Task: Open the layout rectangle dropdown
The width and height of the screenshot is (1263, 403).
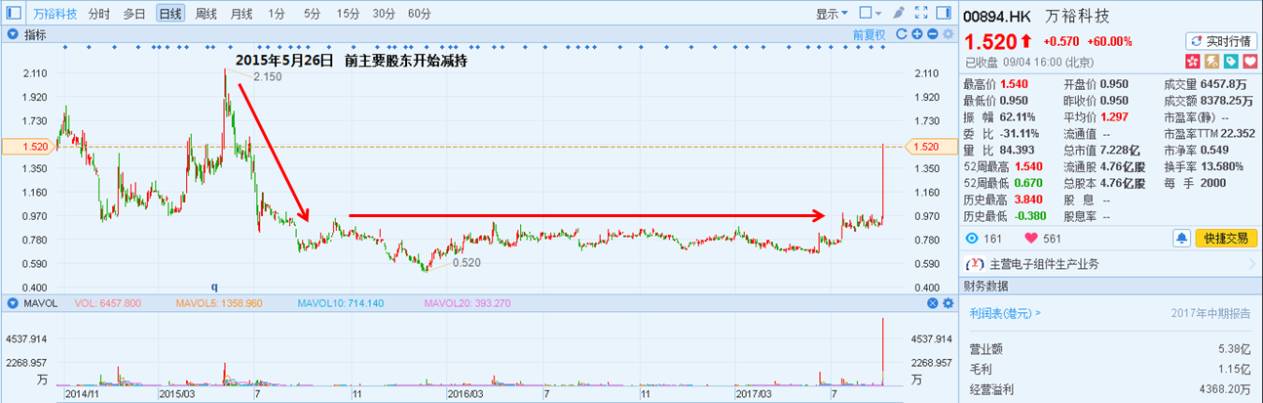Action: (870, 14)
